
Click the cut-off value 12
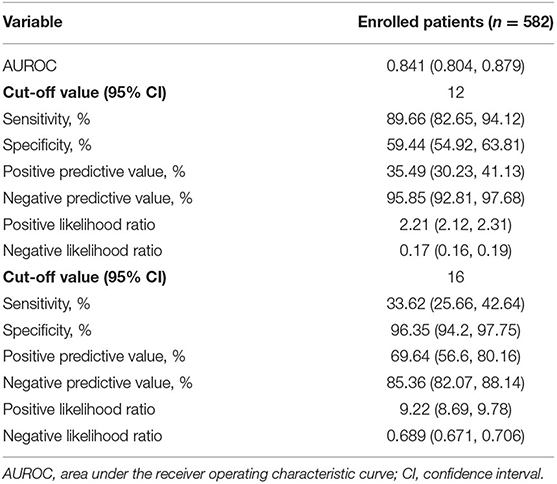pos(456,92)
